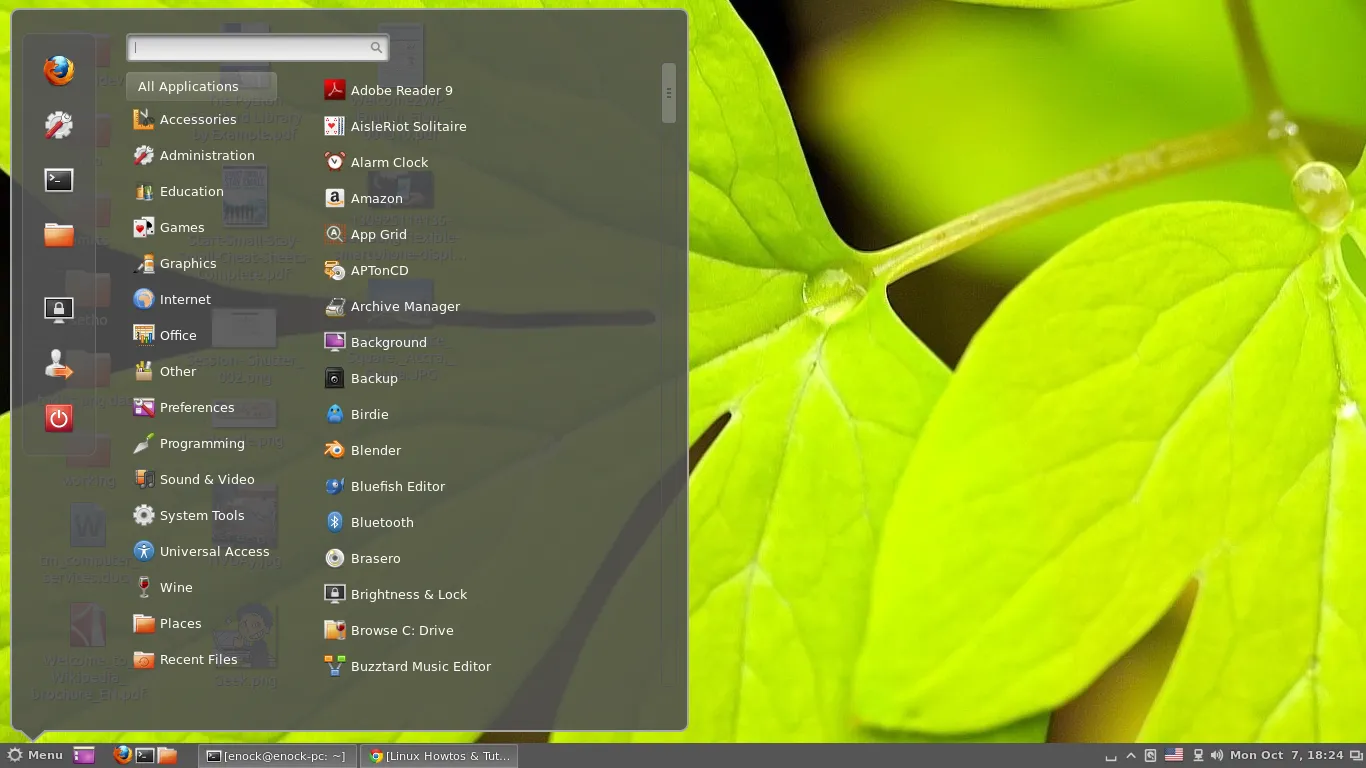Lock the screen using the sidebar icon
The image size is (1366, 768).
[x=59, y=308]
